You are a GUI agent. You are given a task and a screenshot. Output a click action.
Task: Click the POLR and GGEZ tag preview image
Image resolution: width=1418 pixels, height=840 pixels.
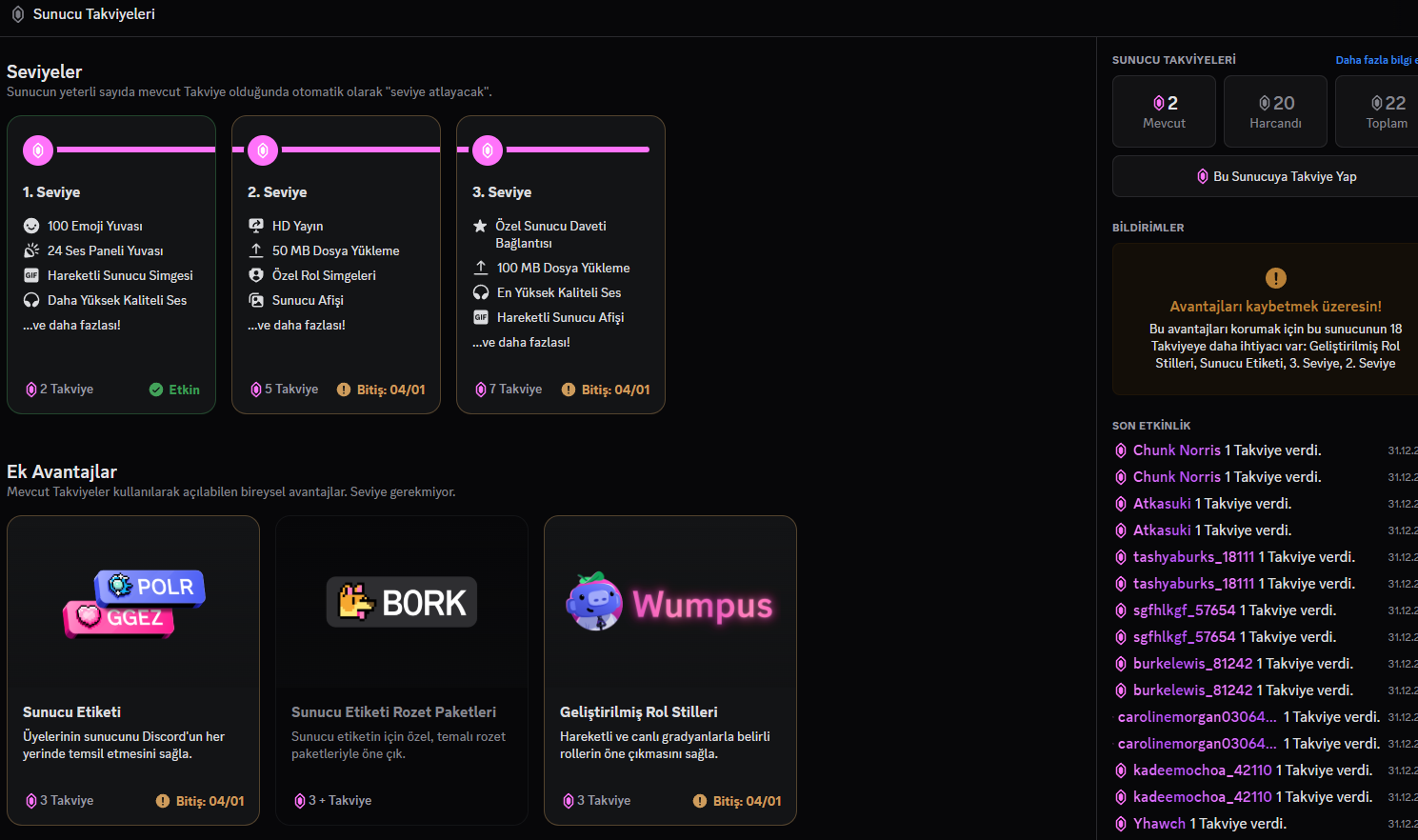133,603
